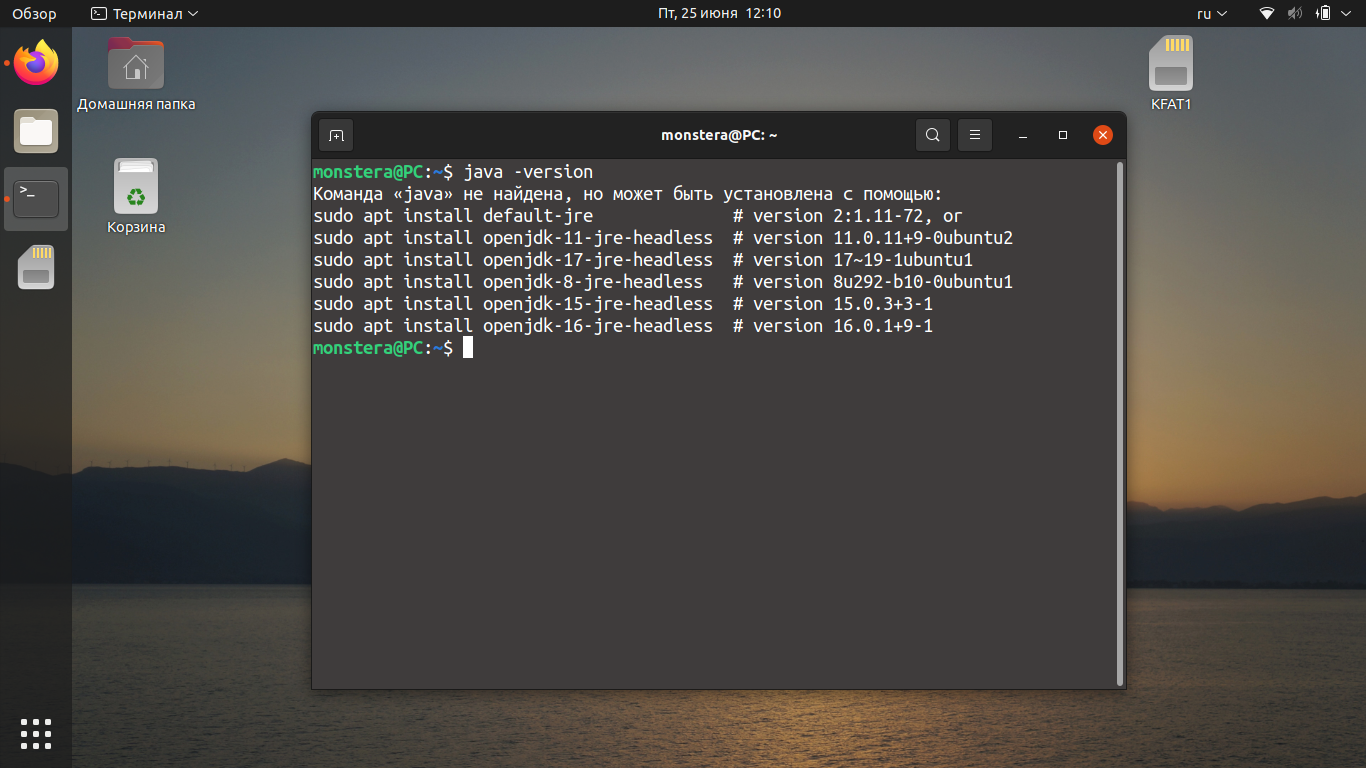Screen dimensions: 1366x768
Task: Select the KFAT1 drive desktop icon
Action: pos(1171,73)
